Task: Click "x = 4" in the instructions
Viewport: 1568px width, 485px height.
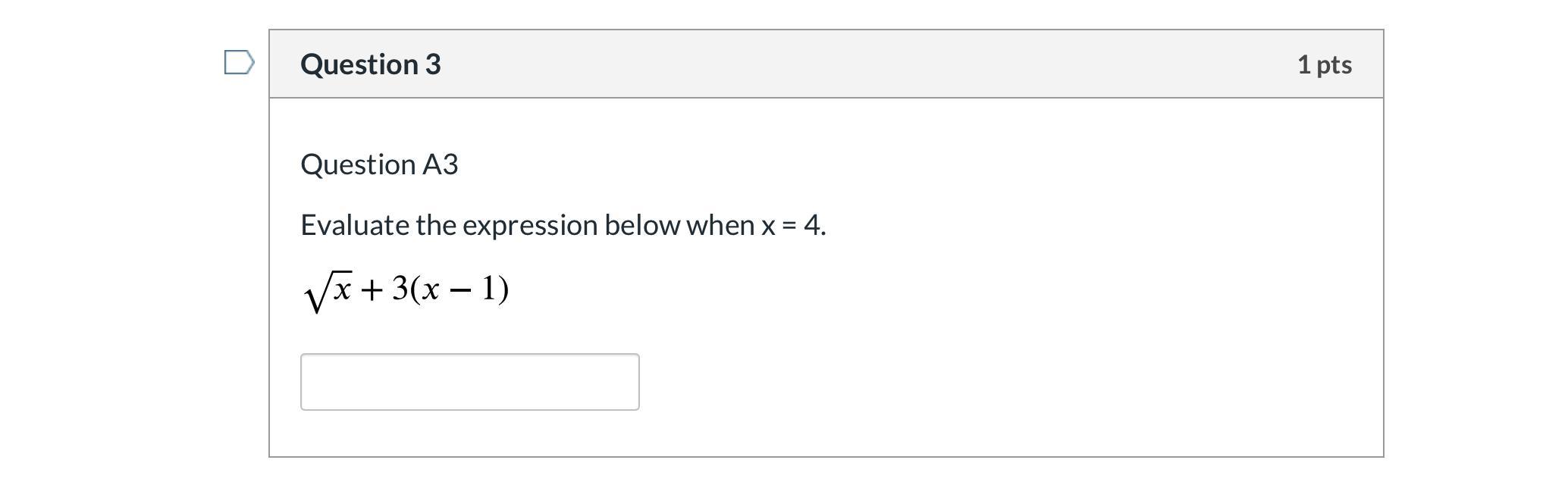Action: click(792, 225)
